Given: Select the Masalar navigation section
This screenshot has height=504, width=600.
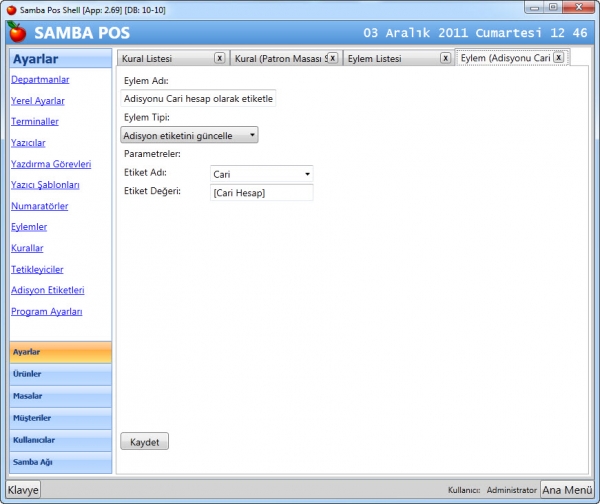Looking at the screenshot, I should point(61,396).
